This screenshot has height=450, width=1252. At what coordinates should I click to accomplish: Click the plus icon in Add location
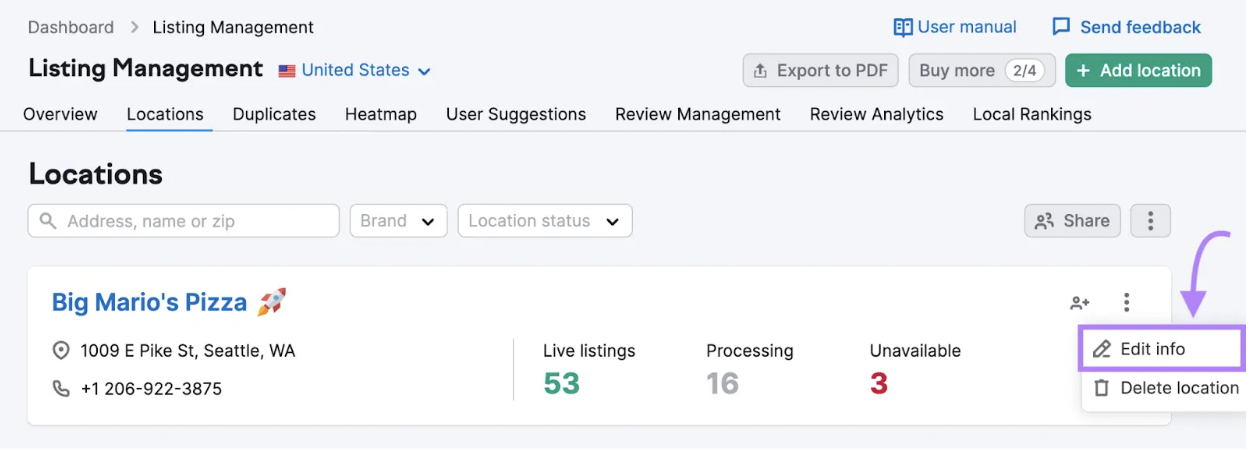click(1083, 71)
